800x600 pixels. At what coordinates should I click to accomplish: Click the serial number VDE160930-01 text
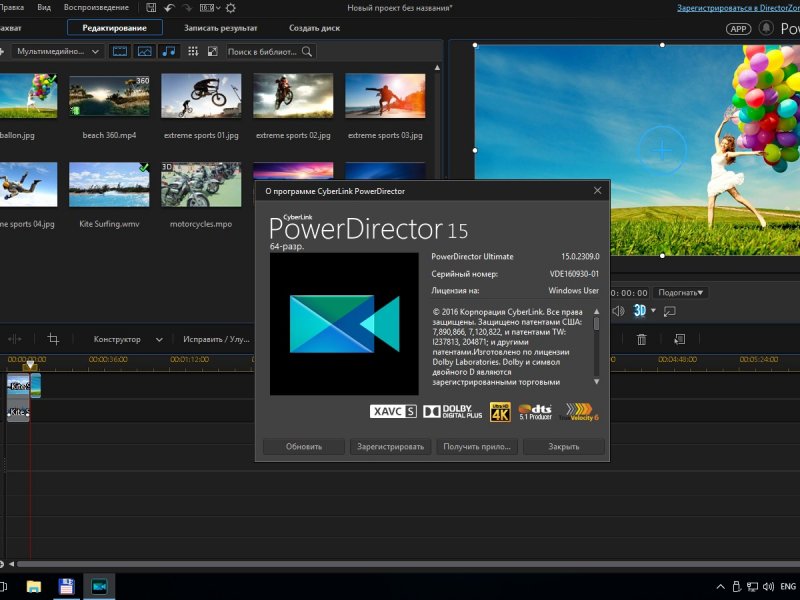point(574,274)
